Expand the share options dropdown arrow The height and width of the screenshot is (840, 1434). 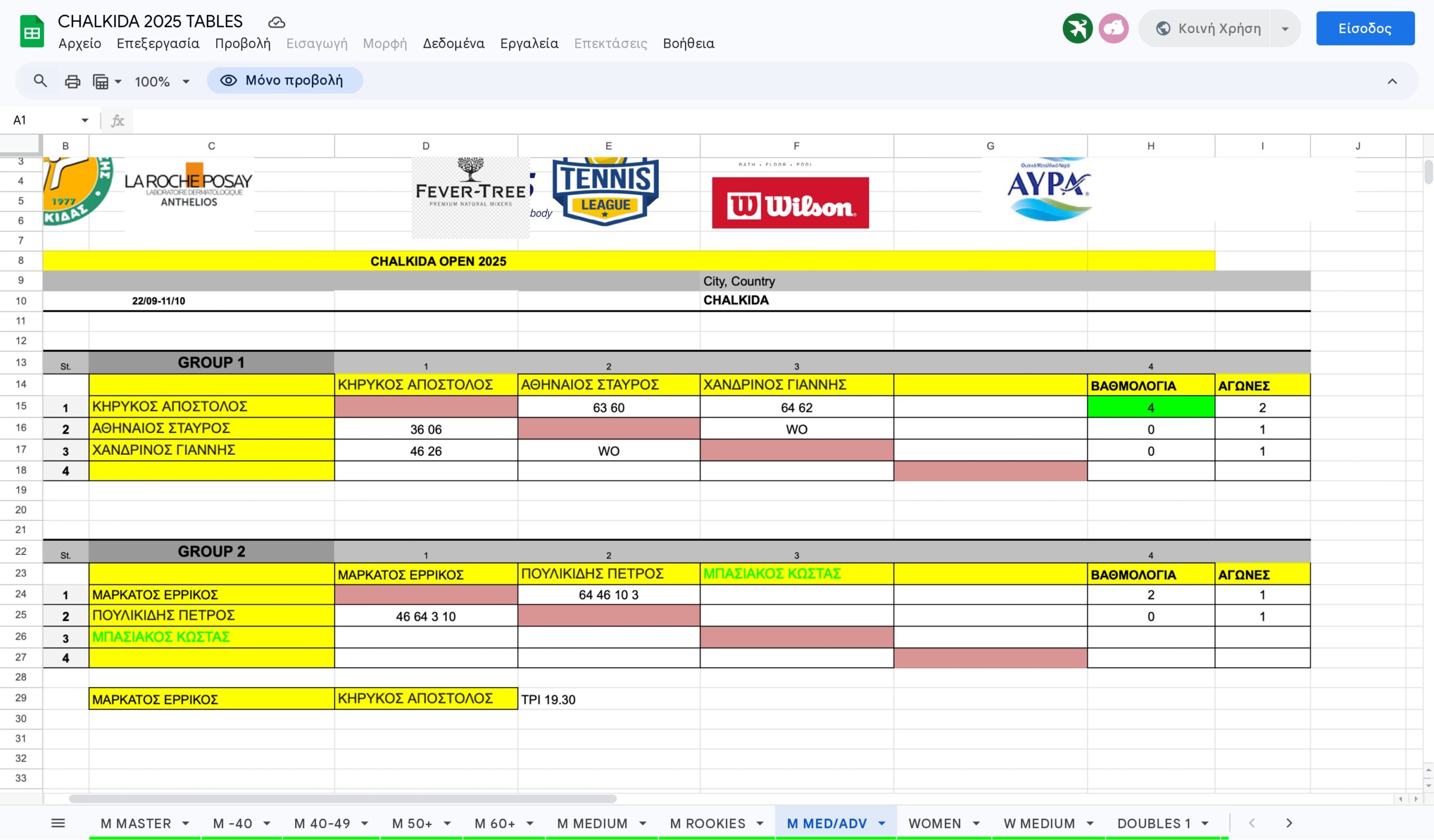coord(1284,29)
